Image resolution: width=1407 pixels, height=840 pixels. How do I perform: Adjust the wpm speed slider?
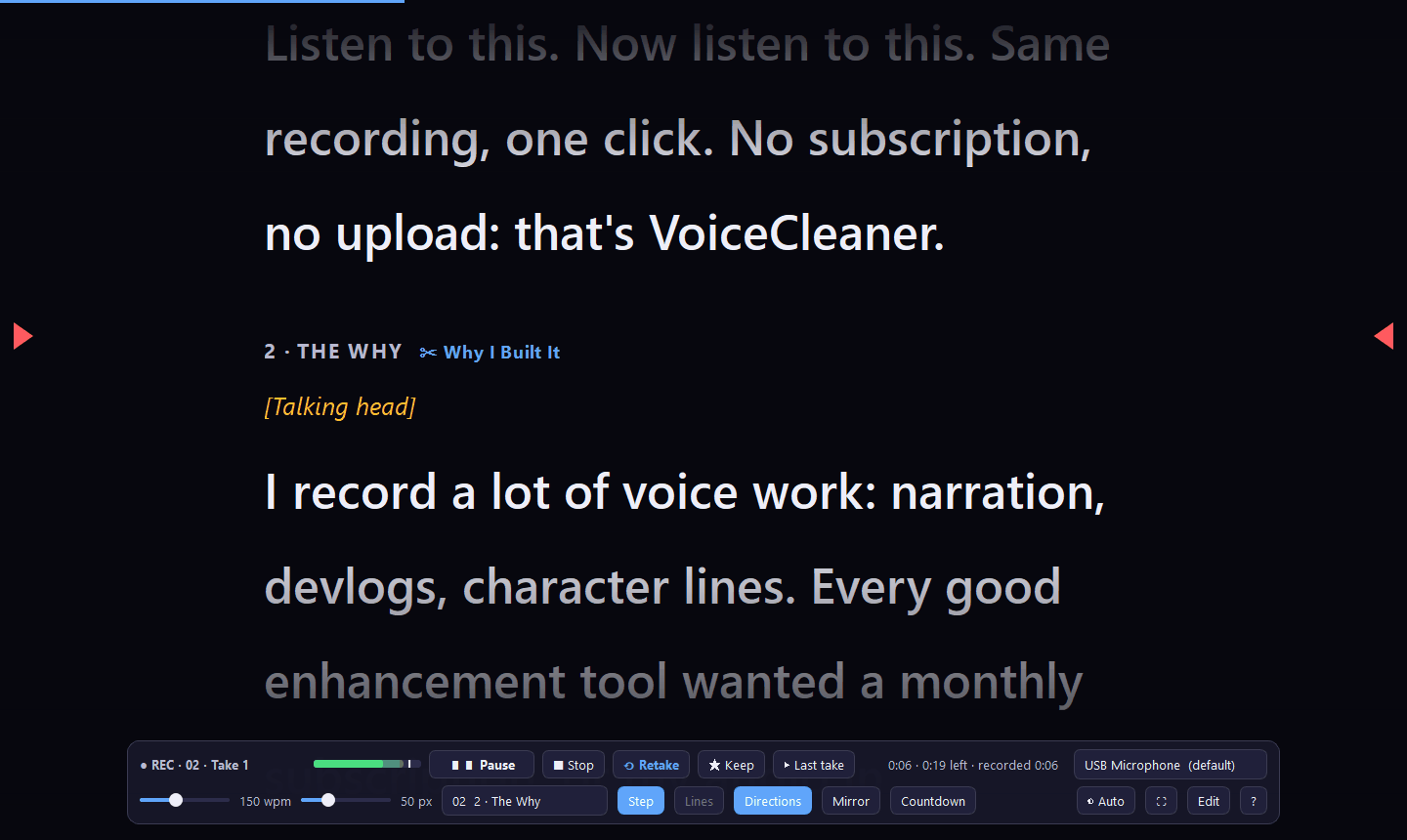(185, 800)
